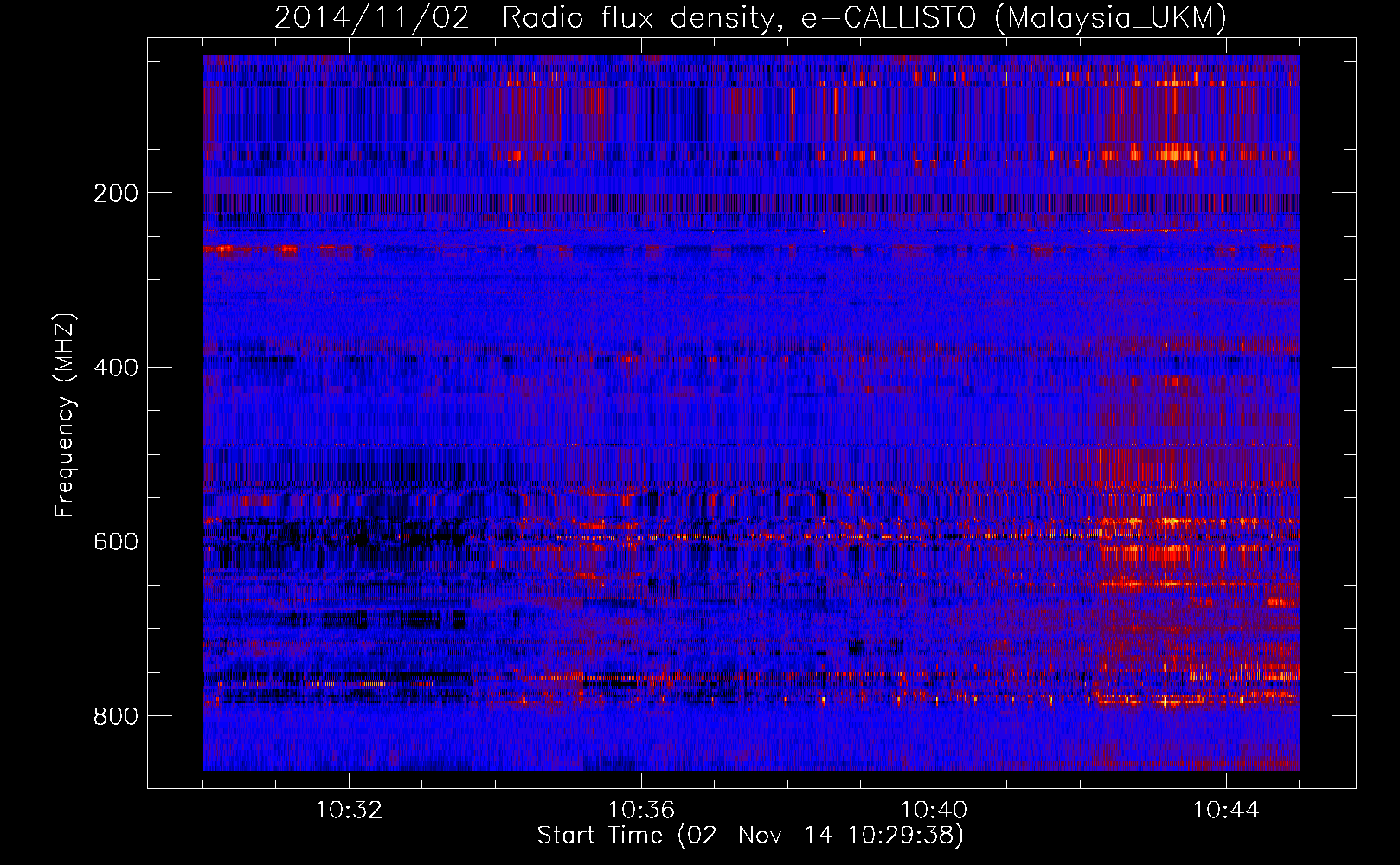
Task: Click the 400 frequency tick label
Action: coord(115,368)
